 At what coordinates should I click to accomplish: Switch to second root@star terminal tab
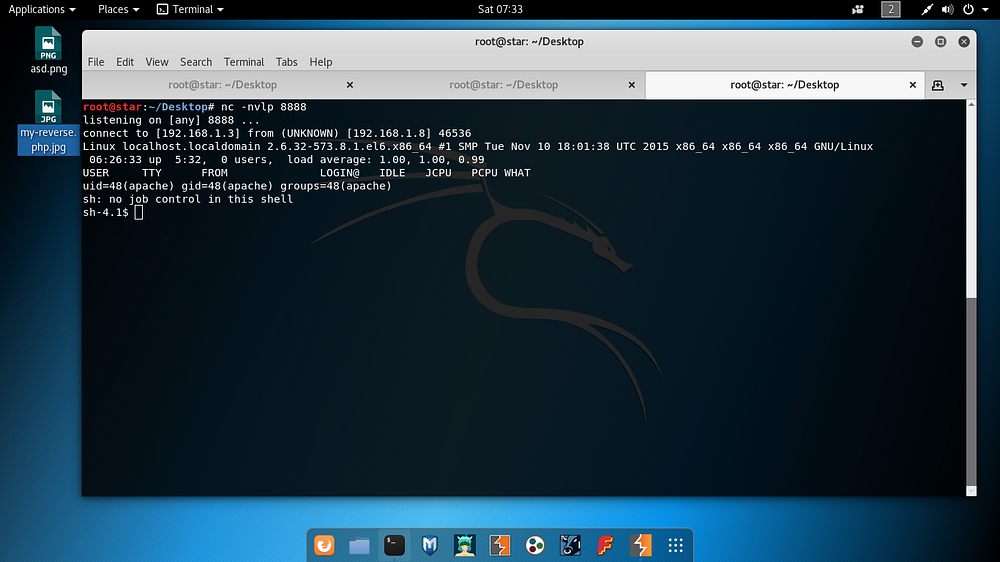(x=504, y=85)
